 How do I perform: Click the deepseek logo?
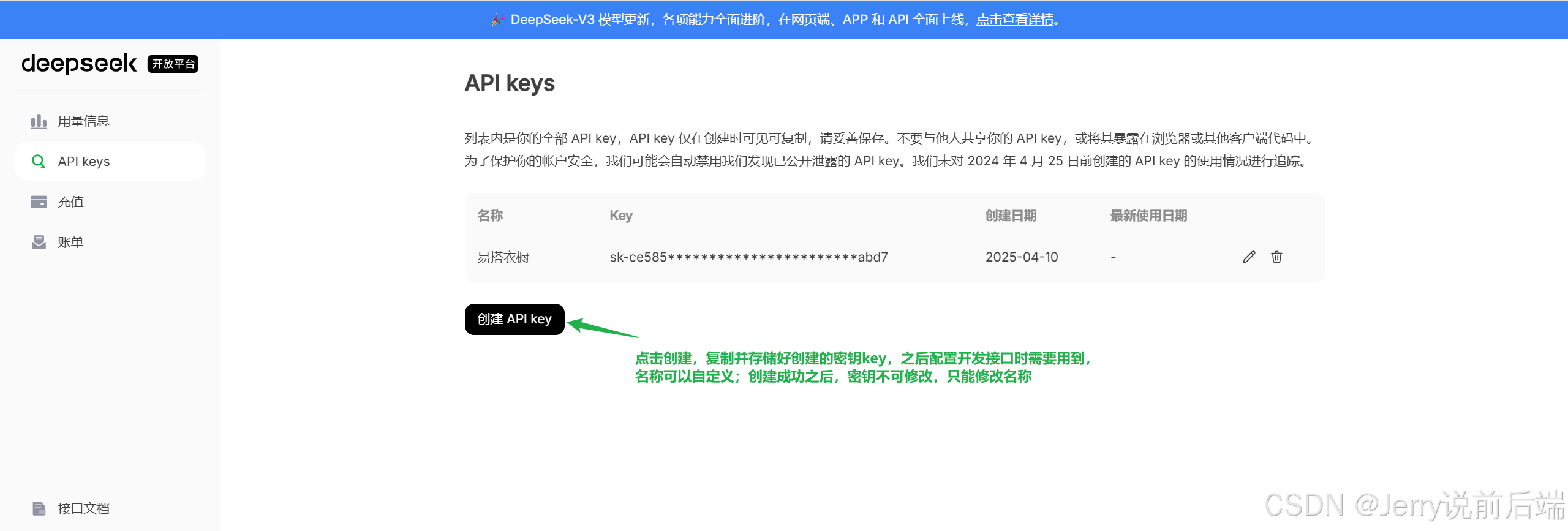[x=79, y=64]
